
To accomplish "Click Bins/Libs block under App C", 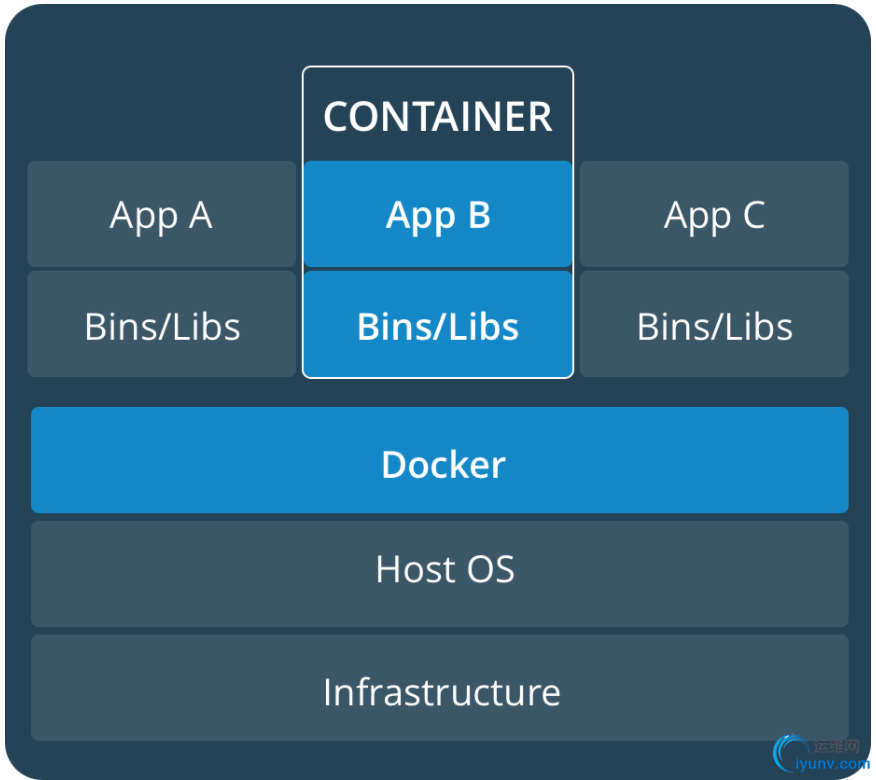I will (x=714, y=325).
